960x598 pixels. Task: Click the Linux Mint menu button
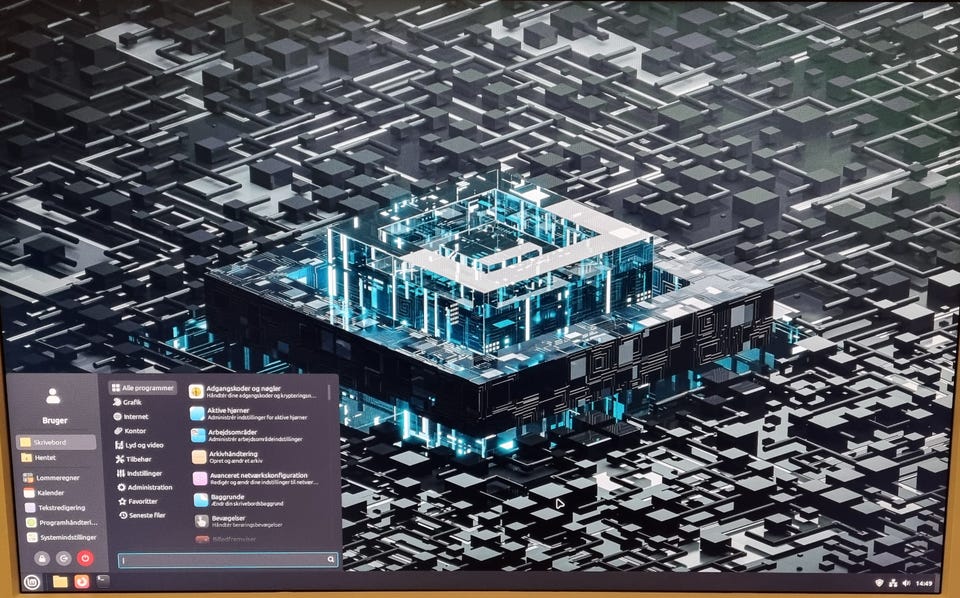click(x=32, y=581)
